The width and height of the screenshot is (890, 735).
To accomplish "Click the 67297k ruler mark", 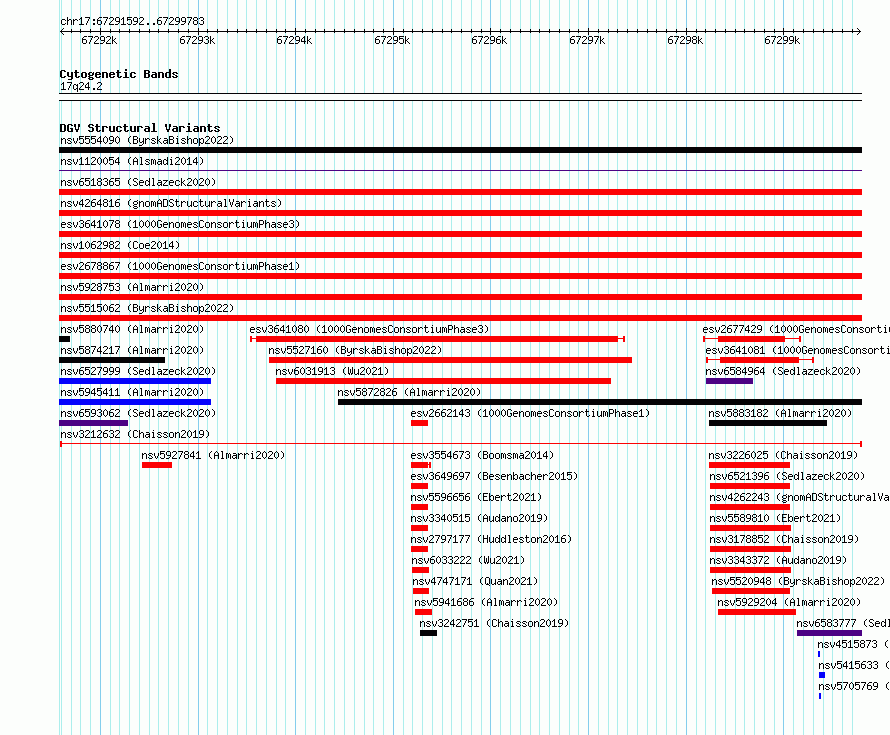I will (x=587, y=40).
